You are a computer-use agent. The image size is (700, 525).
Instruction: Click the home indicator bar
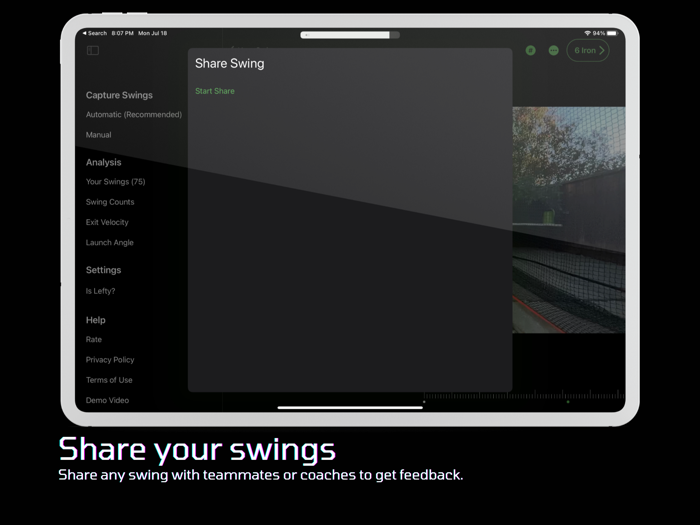[x=350, y=407]
